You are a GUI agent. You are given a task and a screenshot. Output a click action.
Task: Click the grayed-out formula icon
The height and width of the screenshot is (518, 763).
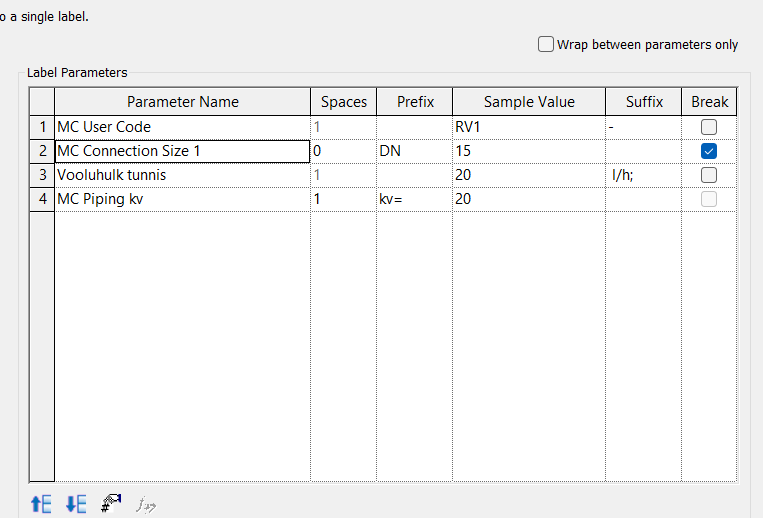(x=146, y=504)
